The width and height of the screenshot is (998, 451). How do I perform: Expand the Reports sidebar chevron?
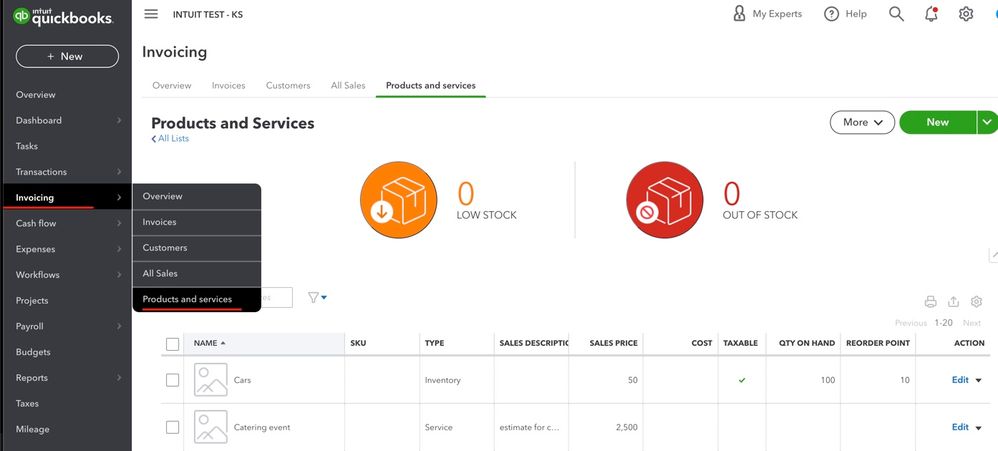point(119,378)
